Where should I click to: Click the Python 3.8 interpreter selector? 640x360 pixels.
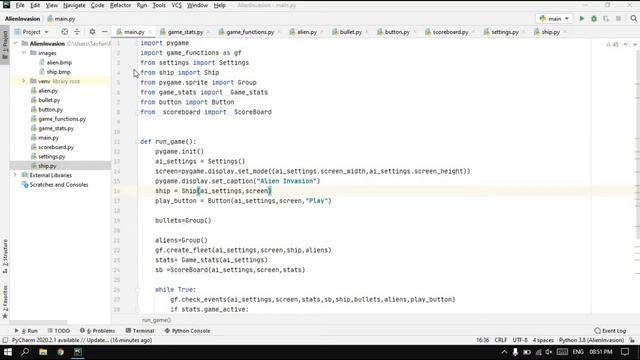pyautogui.click(x=591, y=340)
